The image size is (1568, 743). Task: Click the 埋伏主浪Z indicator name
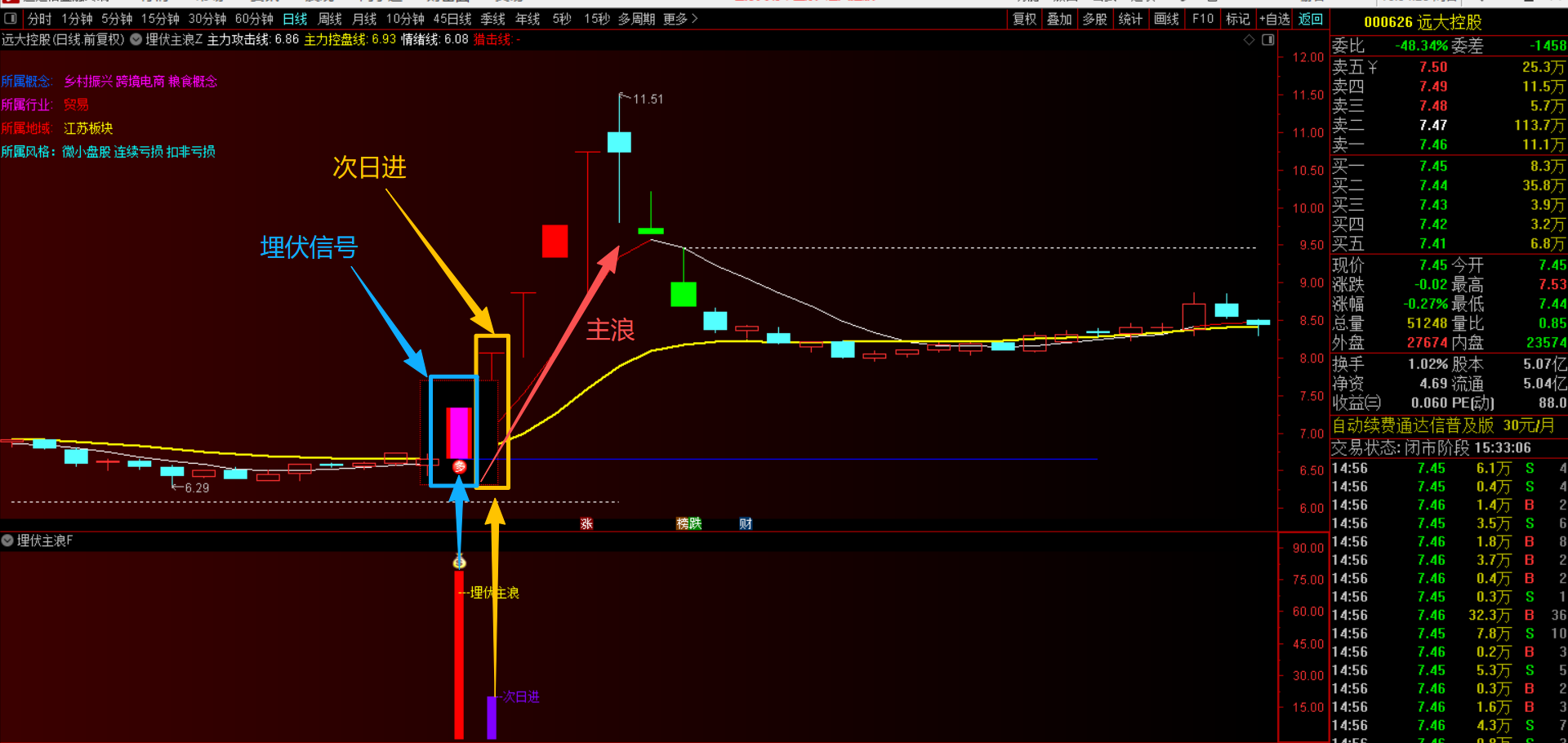[174, 39]
